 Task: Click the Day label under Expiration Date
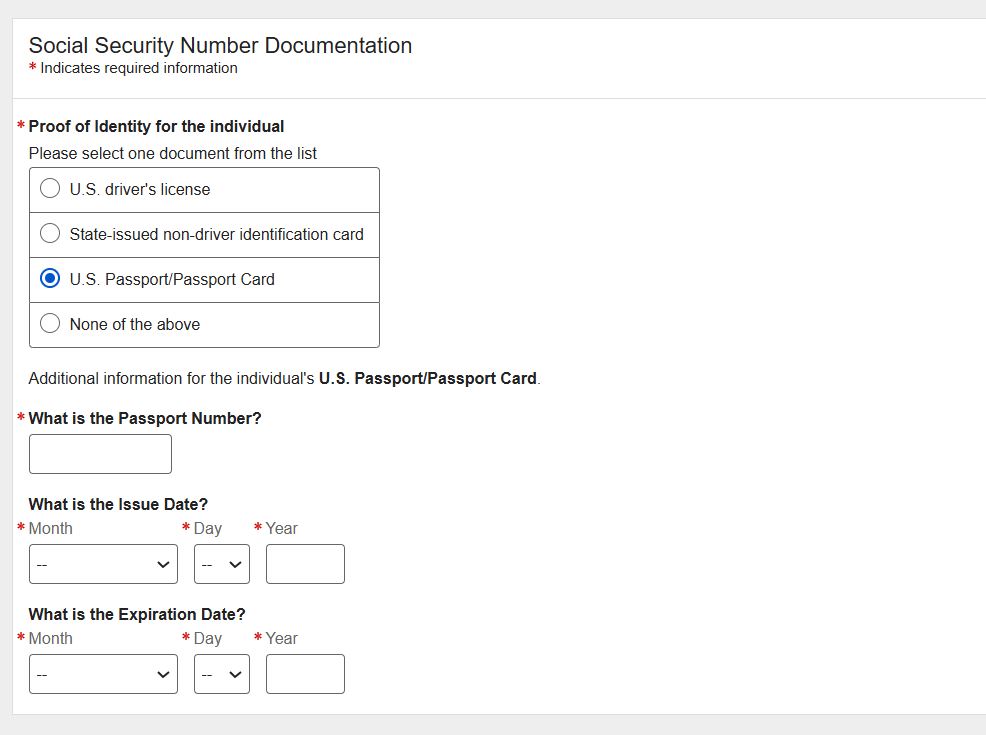[208, 638]
